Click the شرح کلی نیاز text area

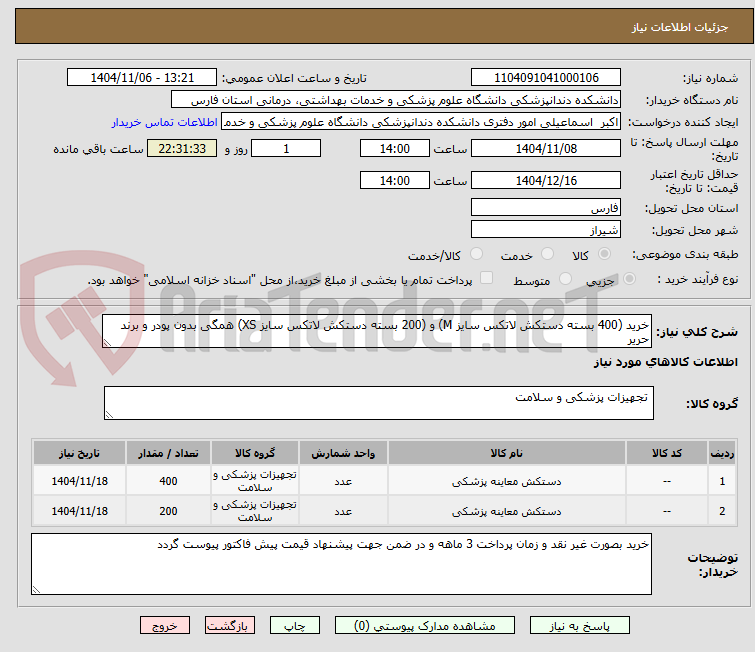click(x=377, y=331)
